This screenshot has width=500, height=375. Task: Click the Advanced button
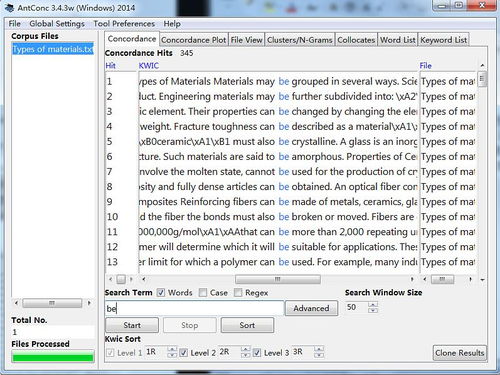(x=311, y=308)
